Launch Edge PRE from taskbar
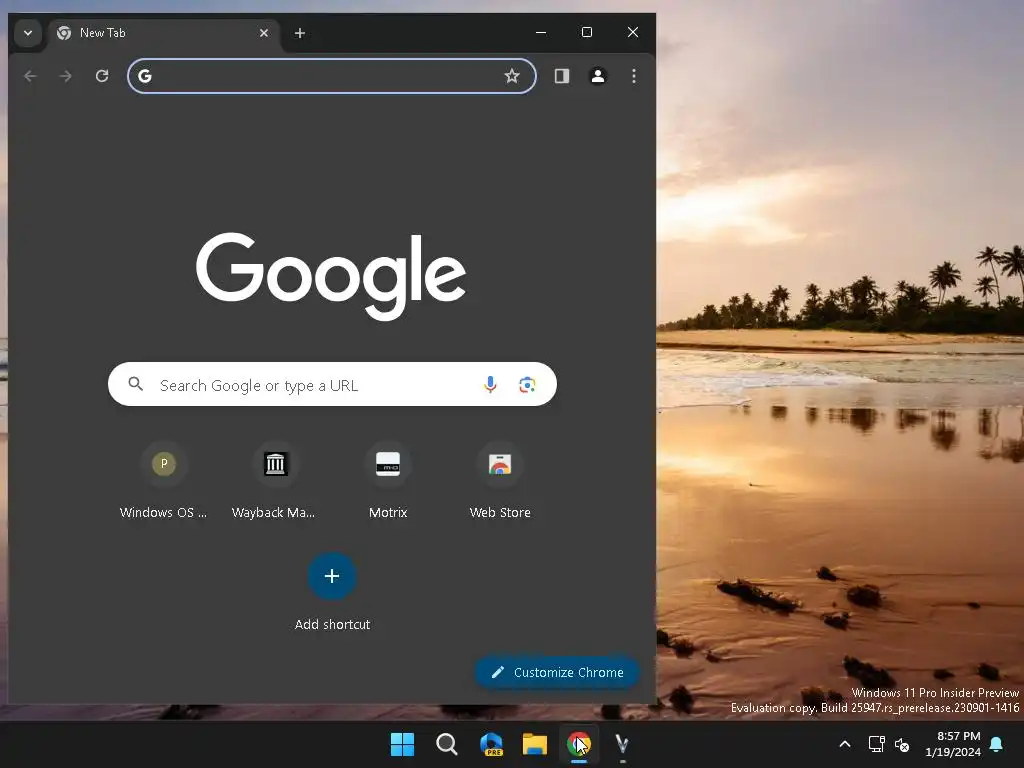Image resolution: width=1024 pixels, height=768 pixels. 491,744
